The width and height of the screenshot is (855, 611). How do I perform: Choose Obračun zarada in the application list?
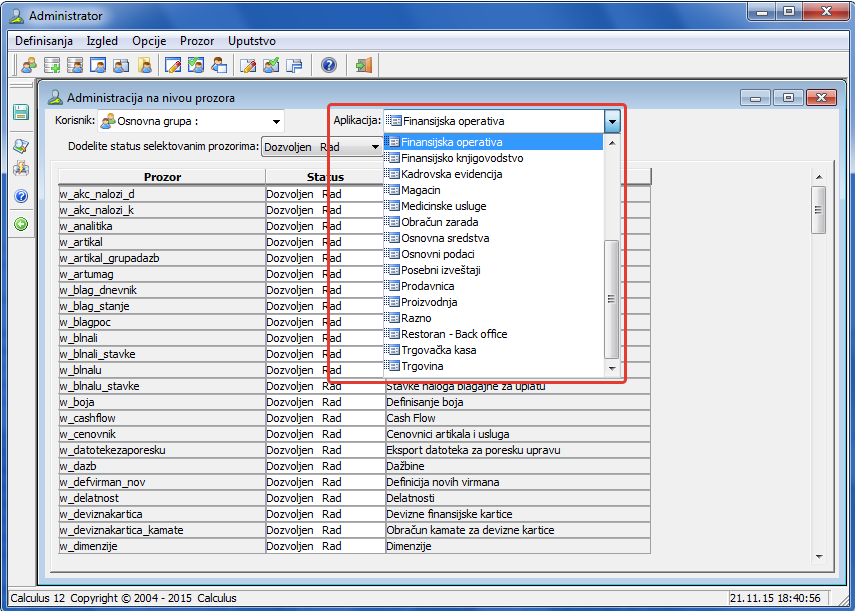(x=439, y=222)
